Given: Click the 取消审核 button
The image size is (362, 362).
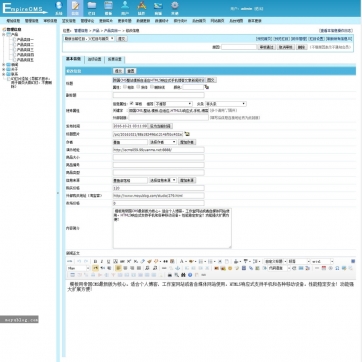Looking at the screenshot, I should (x=286, y=47).
